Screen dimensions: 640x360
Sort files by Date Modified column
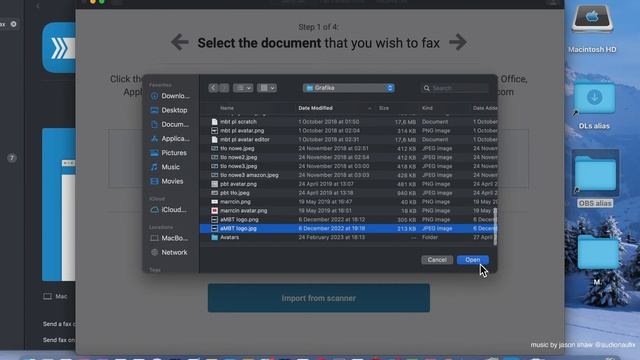[316, 108]
